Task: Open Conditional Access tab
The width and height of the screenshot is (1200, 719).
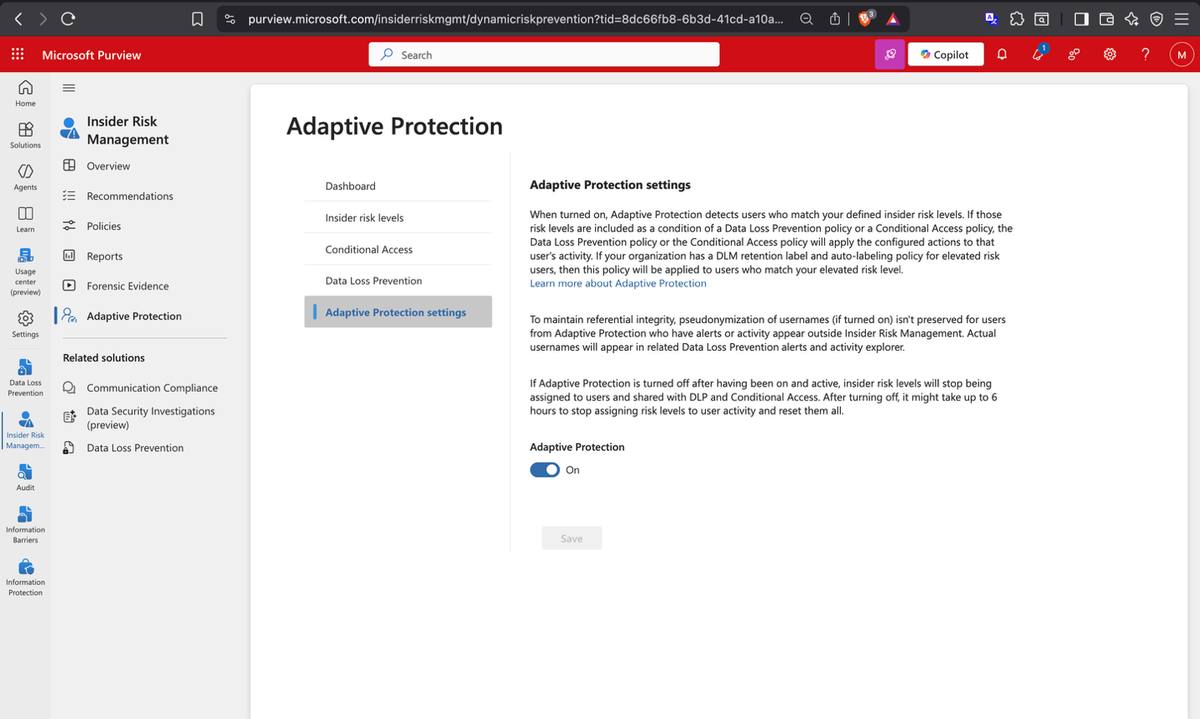Action: click(x=398, y=249)
